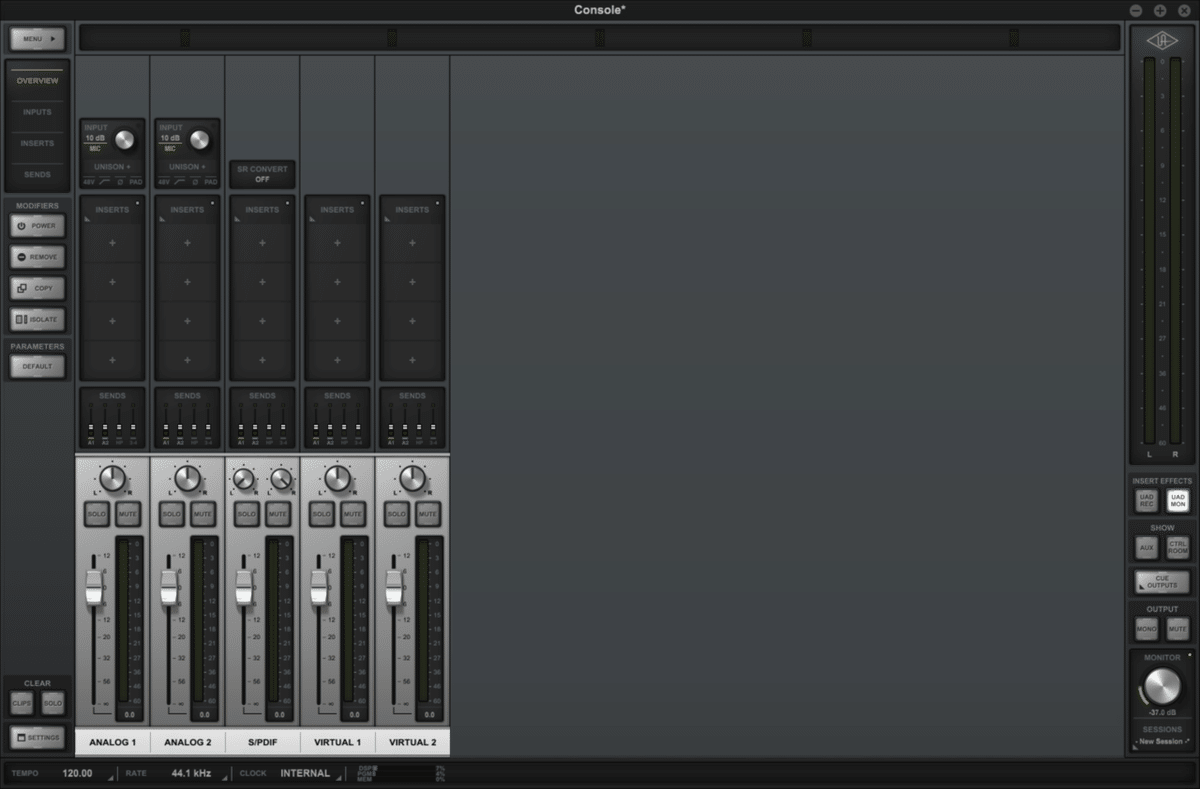Add plug-in in fourth insert slot of Virtual 1

337,360
